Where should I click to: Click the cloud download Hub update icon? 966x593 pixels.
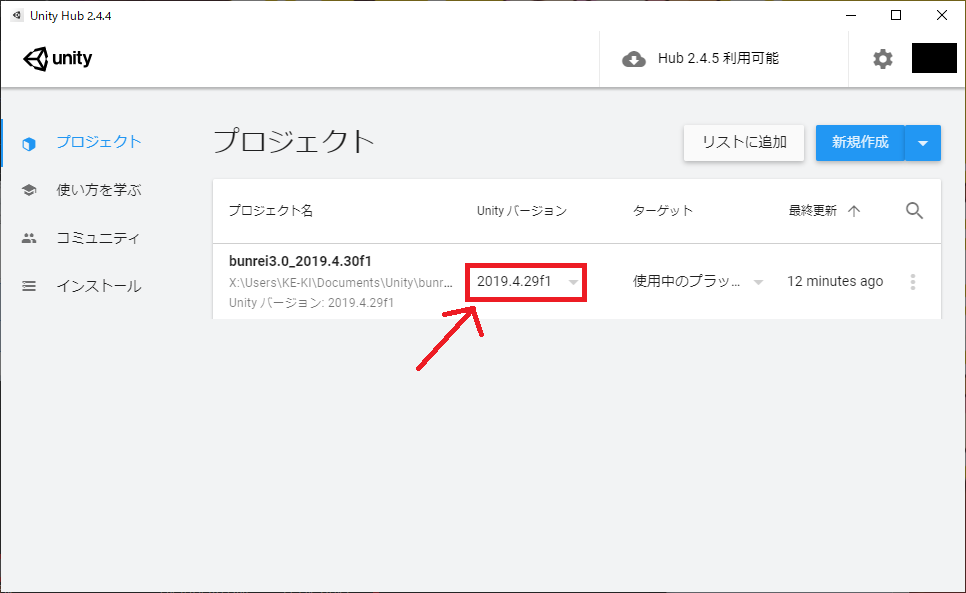pos(634,59)
